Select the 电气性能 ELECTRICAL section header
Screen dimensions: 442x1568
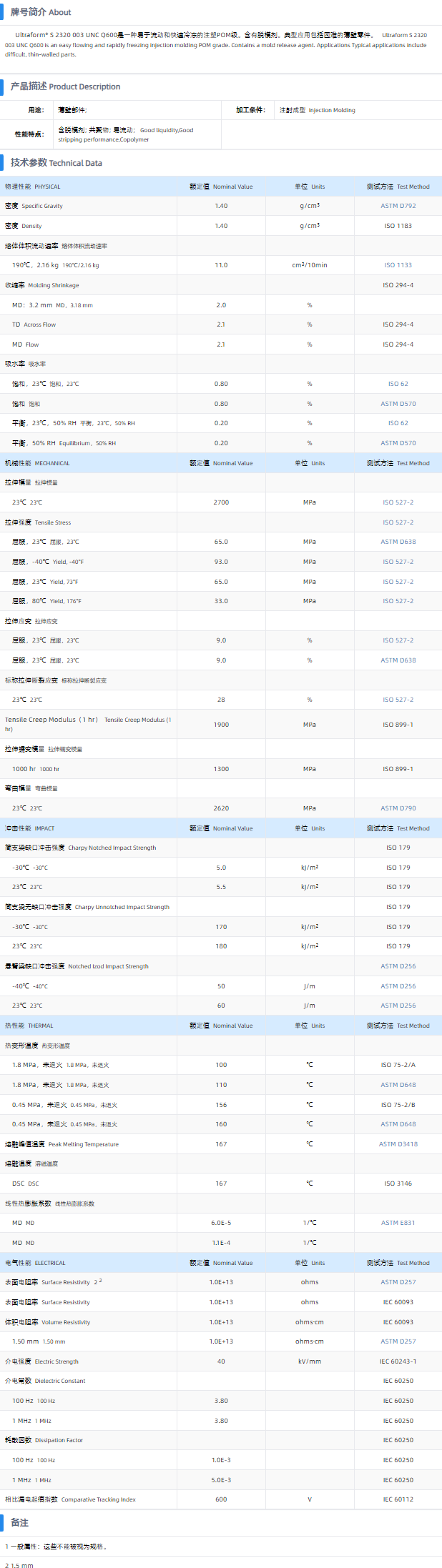click(x=35, y=1263)
